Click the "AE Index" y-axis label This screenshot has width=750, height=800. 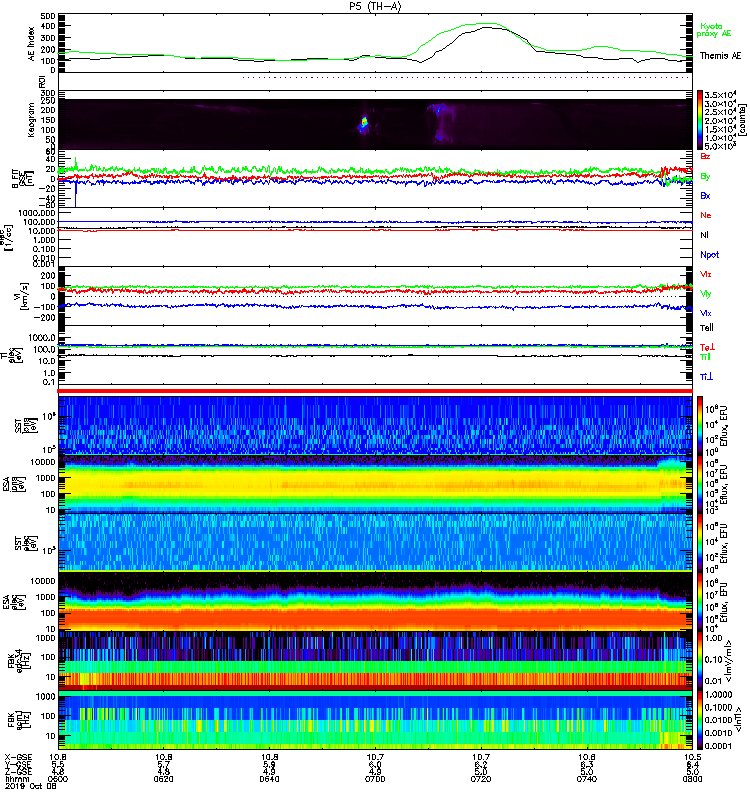31,44
